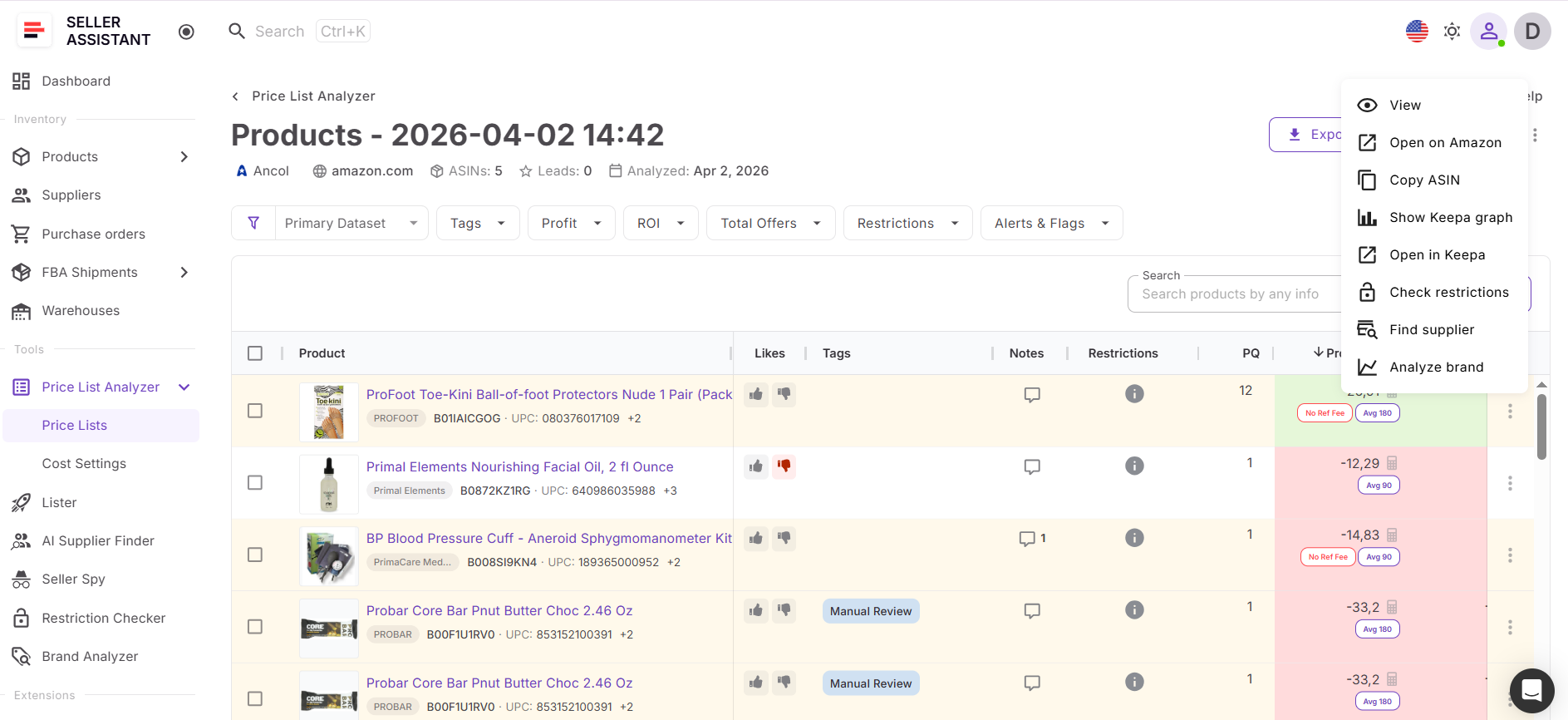Open the Tags filter dropdown

coord(478,223)
